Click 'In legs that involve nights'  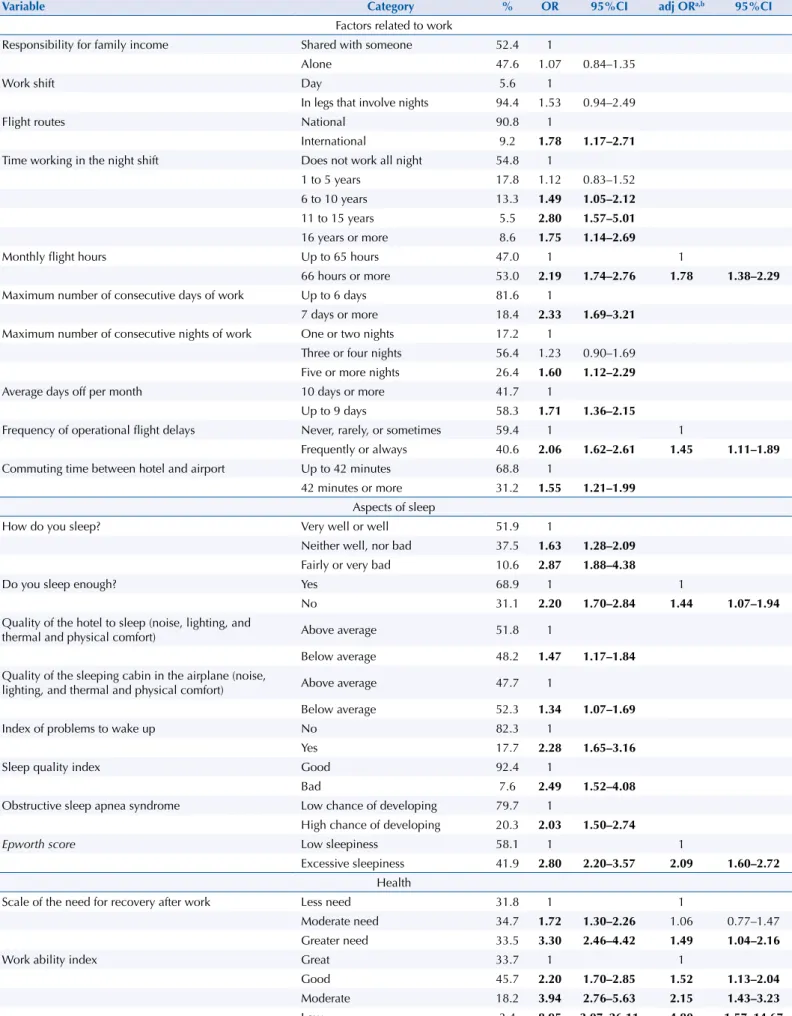point(364,102)
